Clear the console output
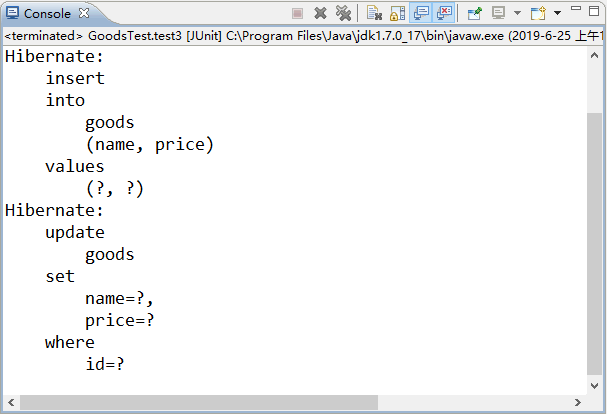 (x=374, y=13)
